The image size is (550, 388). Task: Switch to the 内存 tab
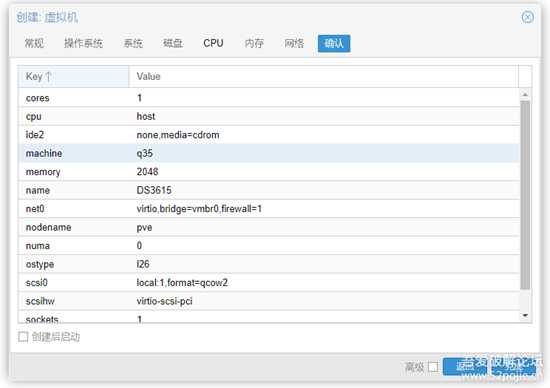254,44
